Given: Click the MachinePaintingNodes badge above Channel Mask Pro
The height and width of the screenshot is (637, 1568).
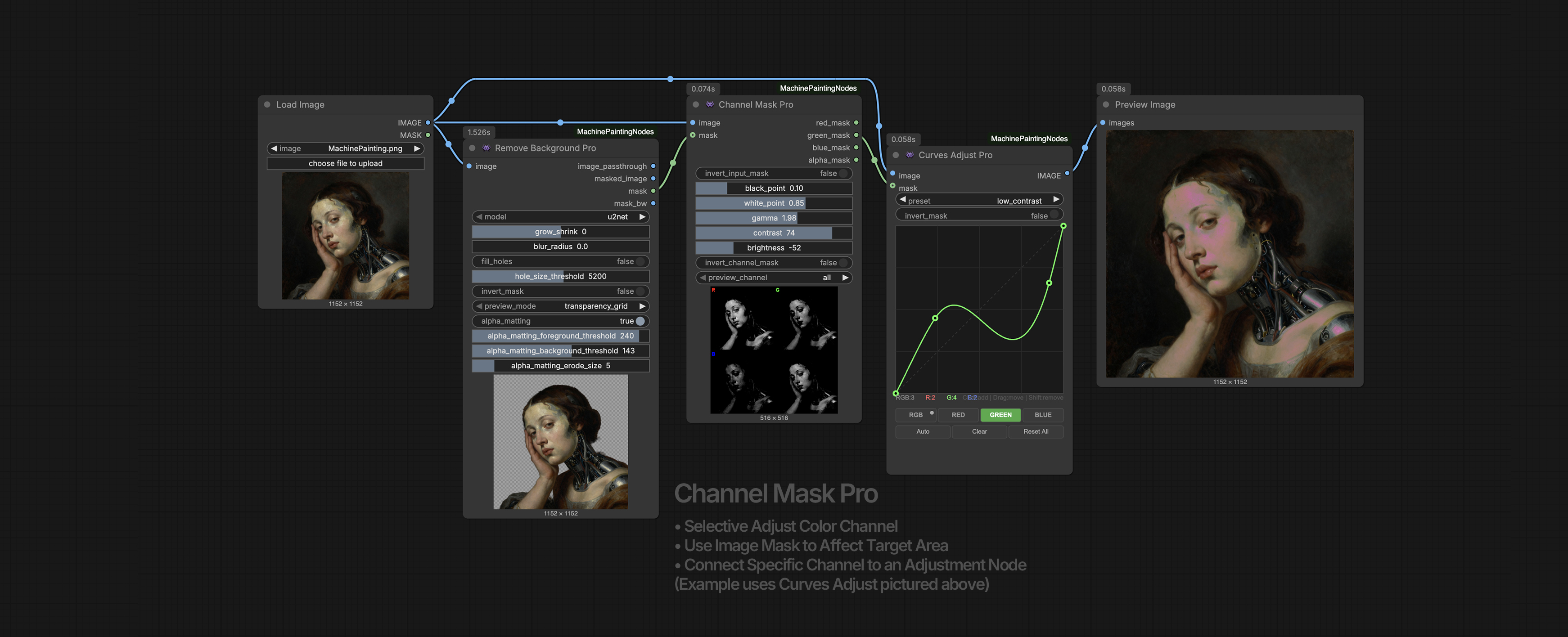Looking at the screenshot, I should [x=818, y=88].
